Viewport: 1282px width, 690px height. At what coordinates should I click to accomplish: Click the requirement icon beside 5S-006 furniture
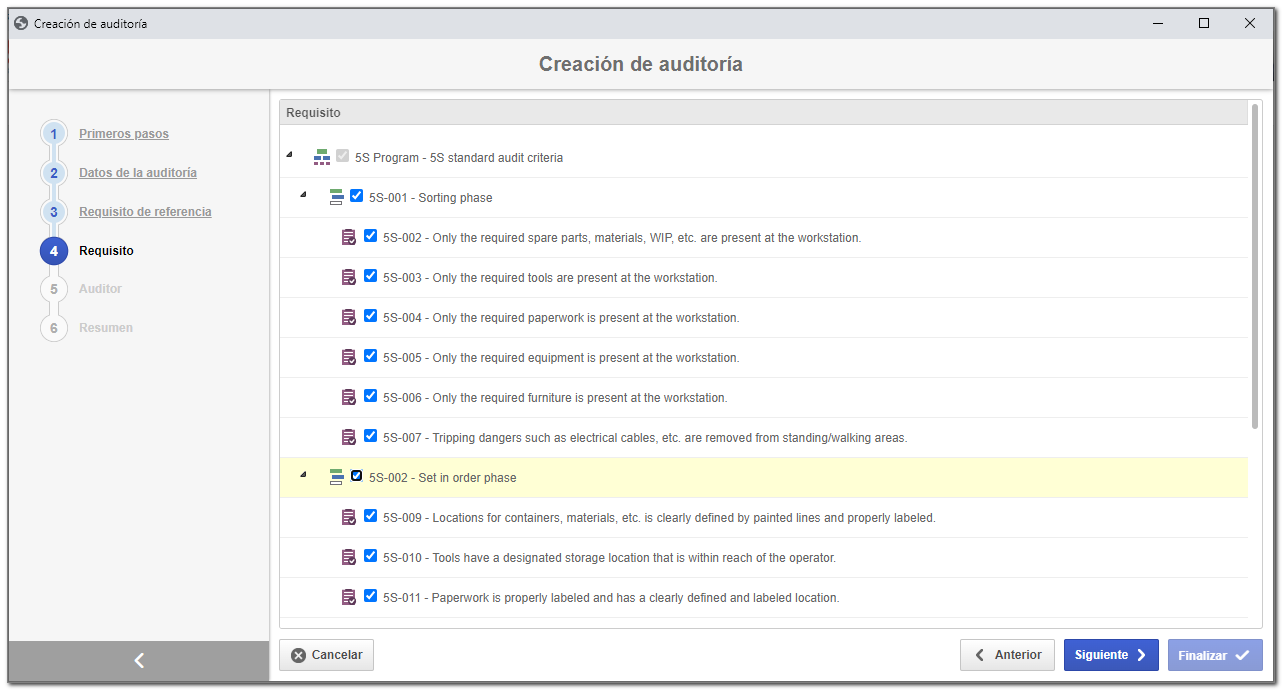pos(349,397)
